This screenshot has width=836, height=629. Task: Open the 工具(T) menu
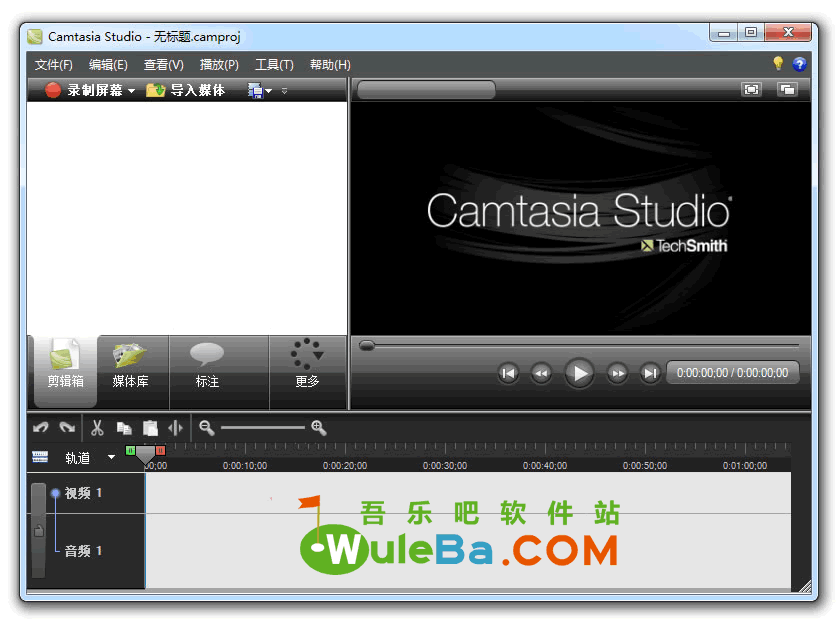tap(275, 65)
